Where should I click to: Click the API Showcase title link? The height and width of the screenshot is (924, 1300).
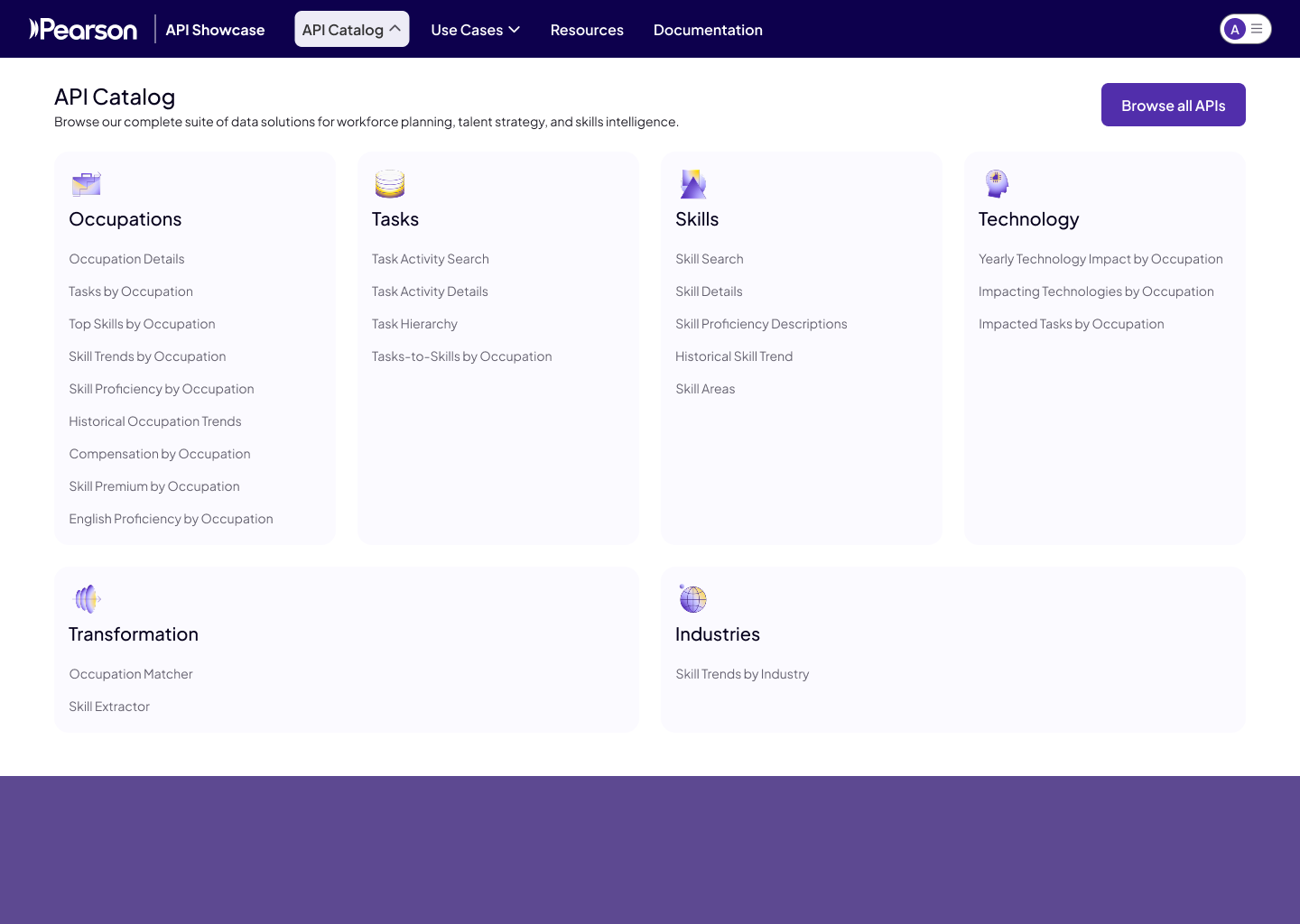[215, 30]
